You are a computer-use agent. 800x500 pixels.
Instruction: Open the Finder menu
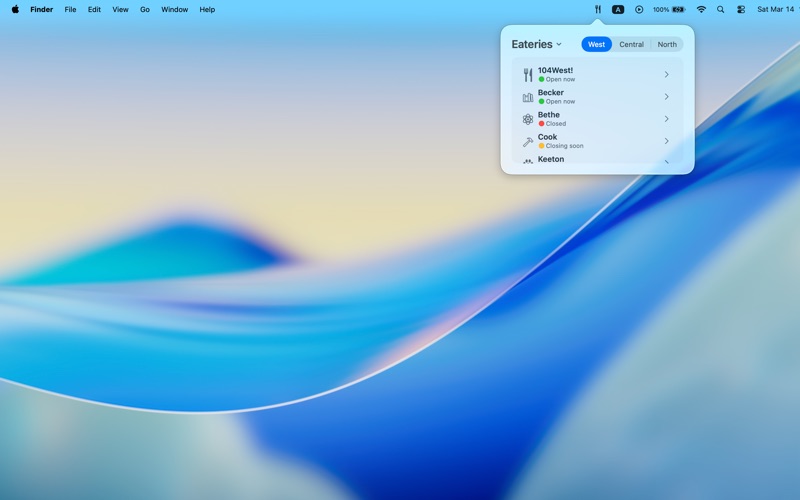(41, 9)
